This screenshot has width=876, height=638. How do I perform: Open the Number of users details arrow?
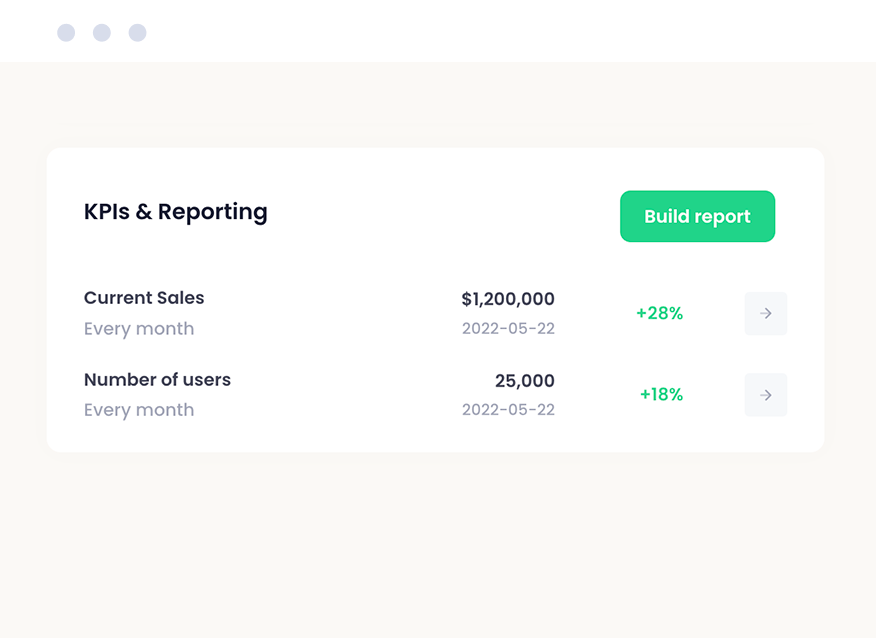765,395
